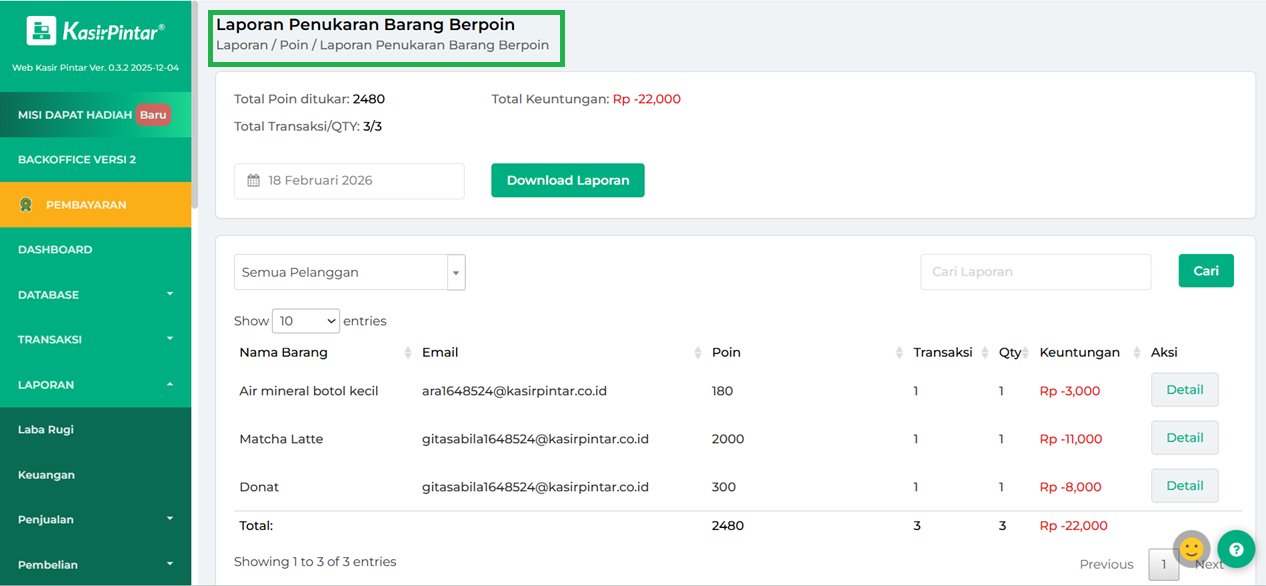Image resolution: width=1266 pixels, height=586 pixels.
Task: Click the Kasir Pintar logo
Action: tap(95, 31)
